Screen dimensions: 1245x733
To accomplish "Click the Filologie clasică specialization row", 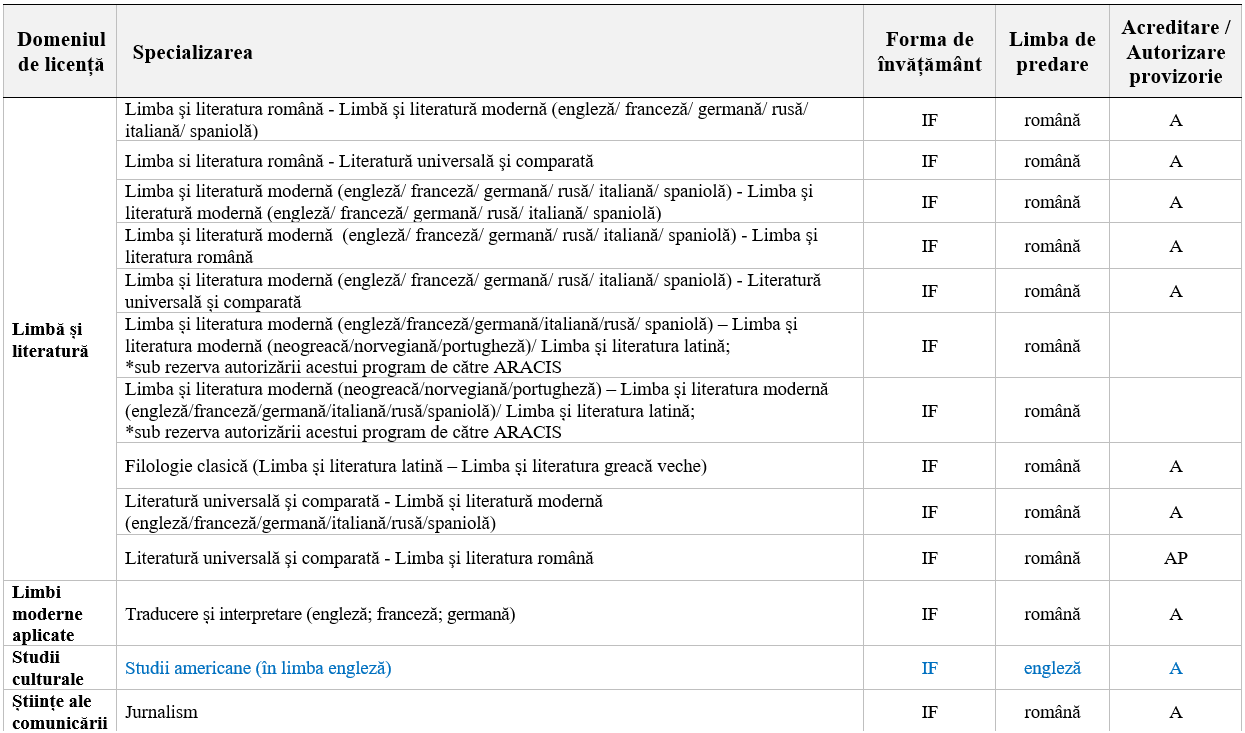I will point(416,466).
